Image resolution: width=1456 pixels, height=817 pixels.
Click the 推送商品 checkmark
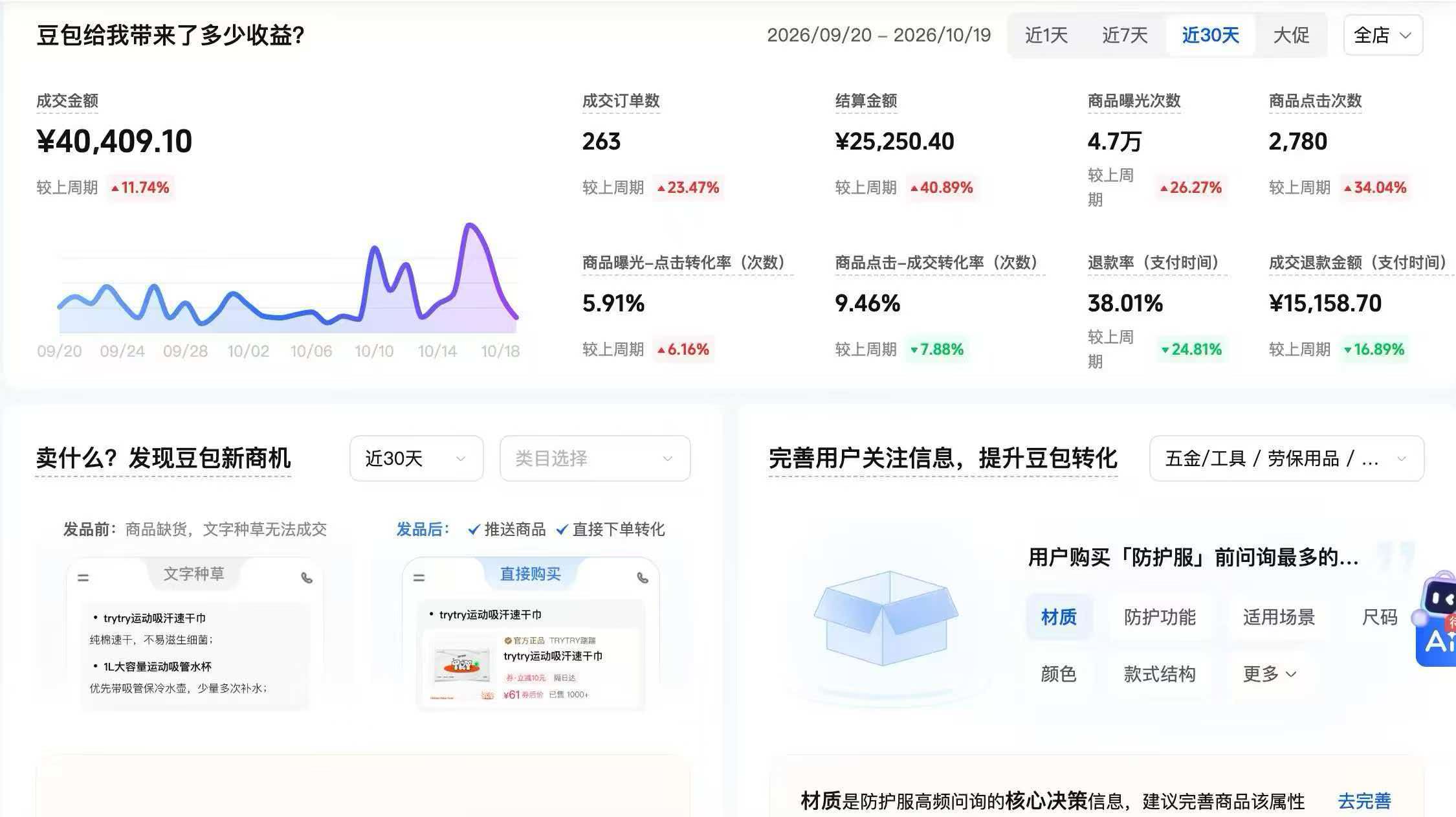coord(474,530)
